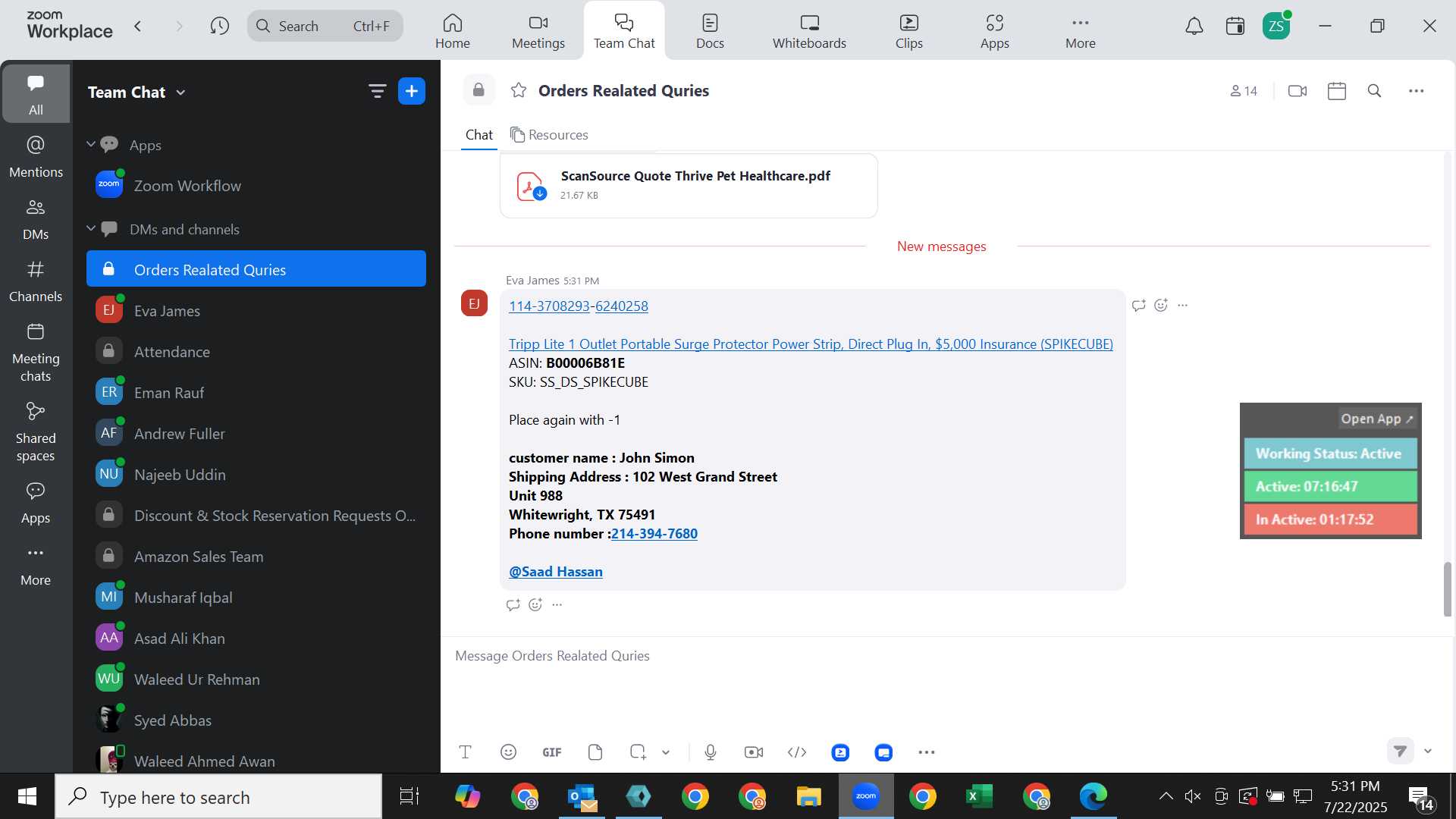
Task: Click the Search box
Action: coord(325,27)
